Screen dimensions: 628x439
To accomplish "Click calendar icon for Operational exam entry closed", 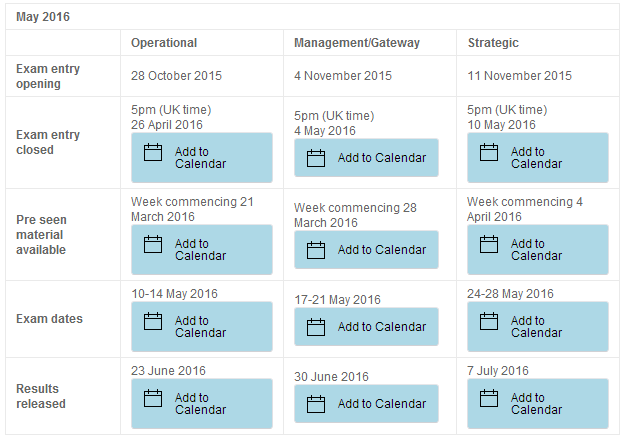I will pyautogui.click(x=153, y=152).
